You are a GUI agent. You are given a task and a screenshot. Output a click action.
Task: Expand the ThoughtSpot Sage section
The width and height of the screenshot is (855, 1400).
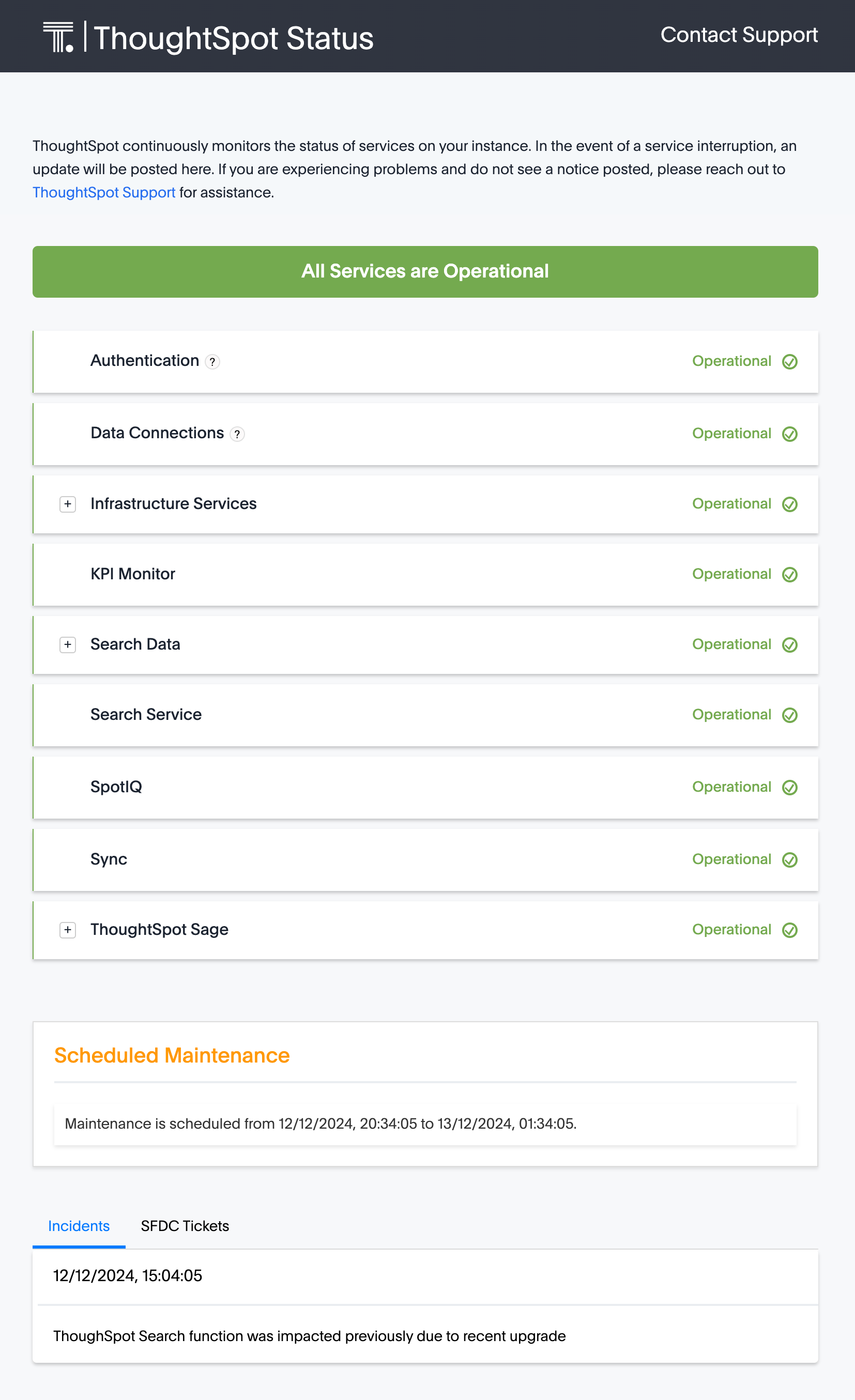click(68, 930)
